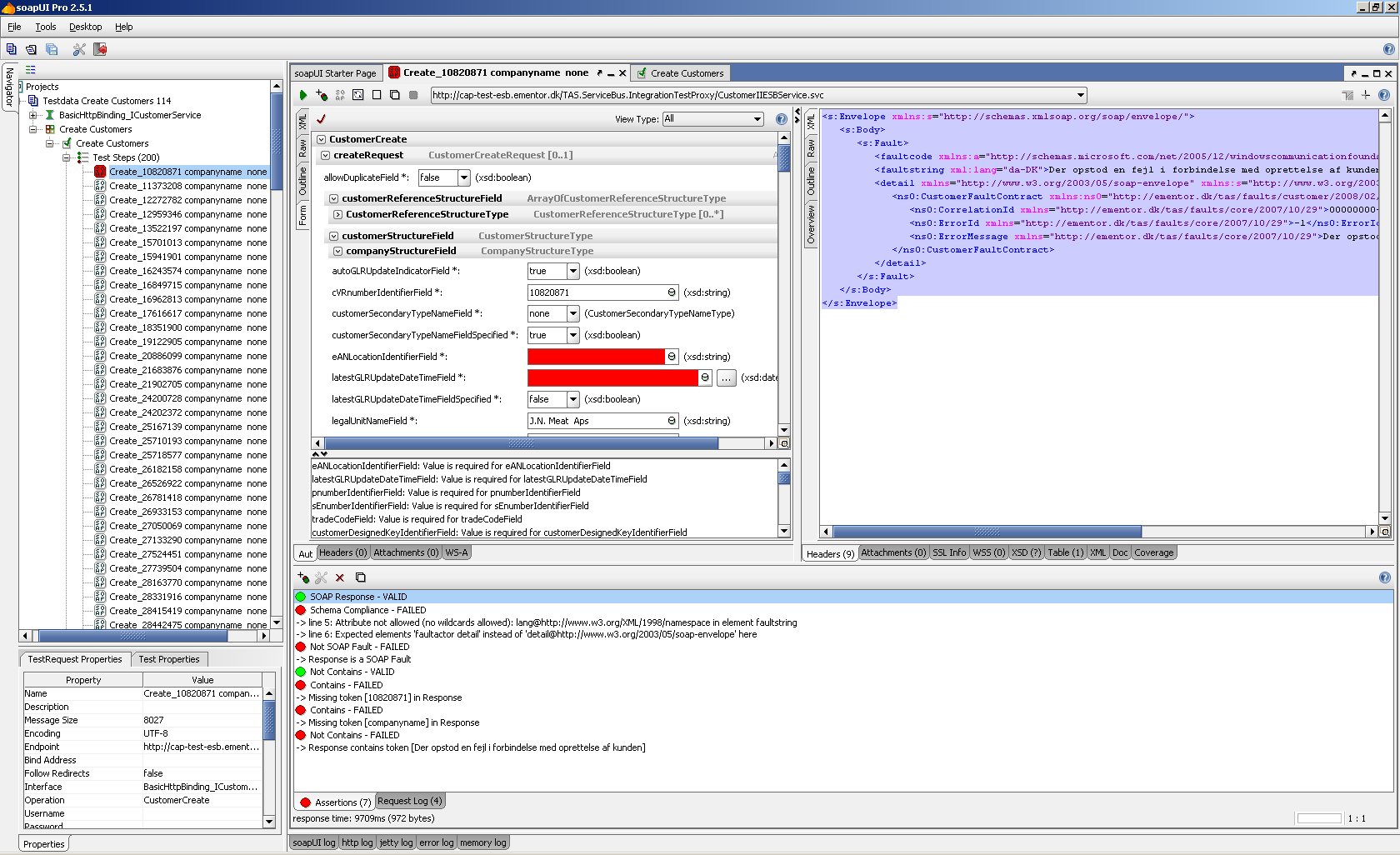Click the clone assertion icon in assertions toolbar
The height and width of the screenshot is (855, 1400).
360,577
